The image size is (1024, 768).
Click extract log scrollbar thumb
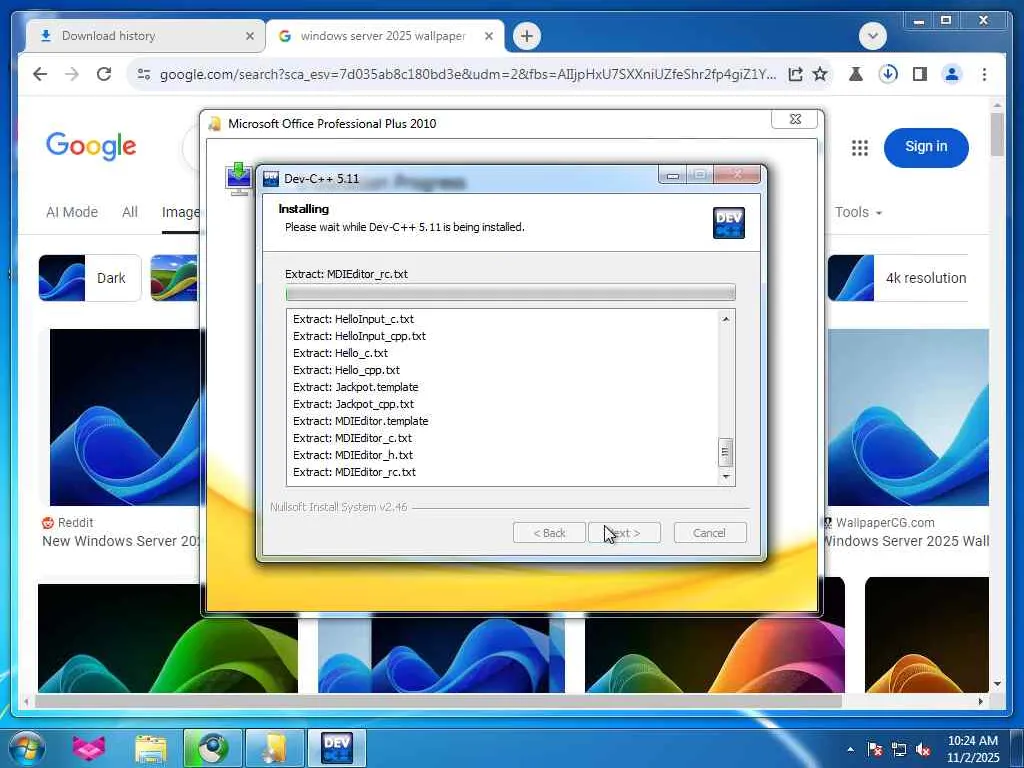click(x=726, y=452)
